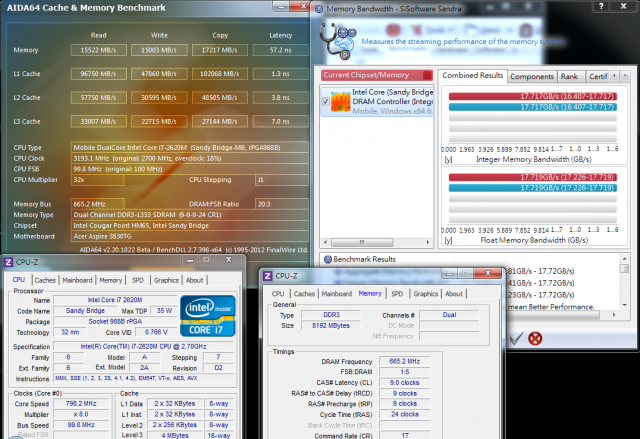
Task: Click the Memory Bus 665.2 MHz field in AIDA64
Action: (x=98, y=204)
